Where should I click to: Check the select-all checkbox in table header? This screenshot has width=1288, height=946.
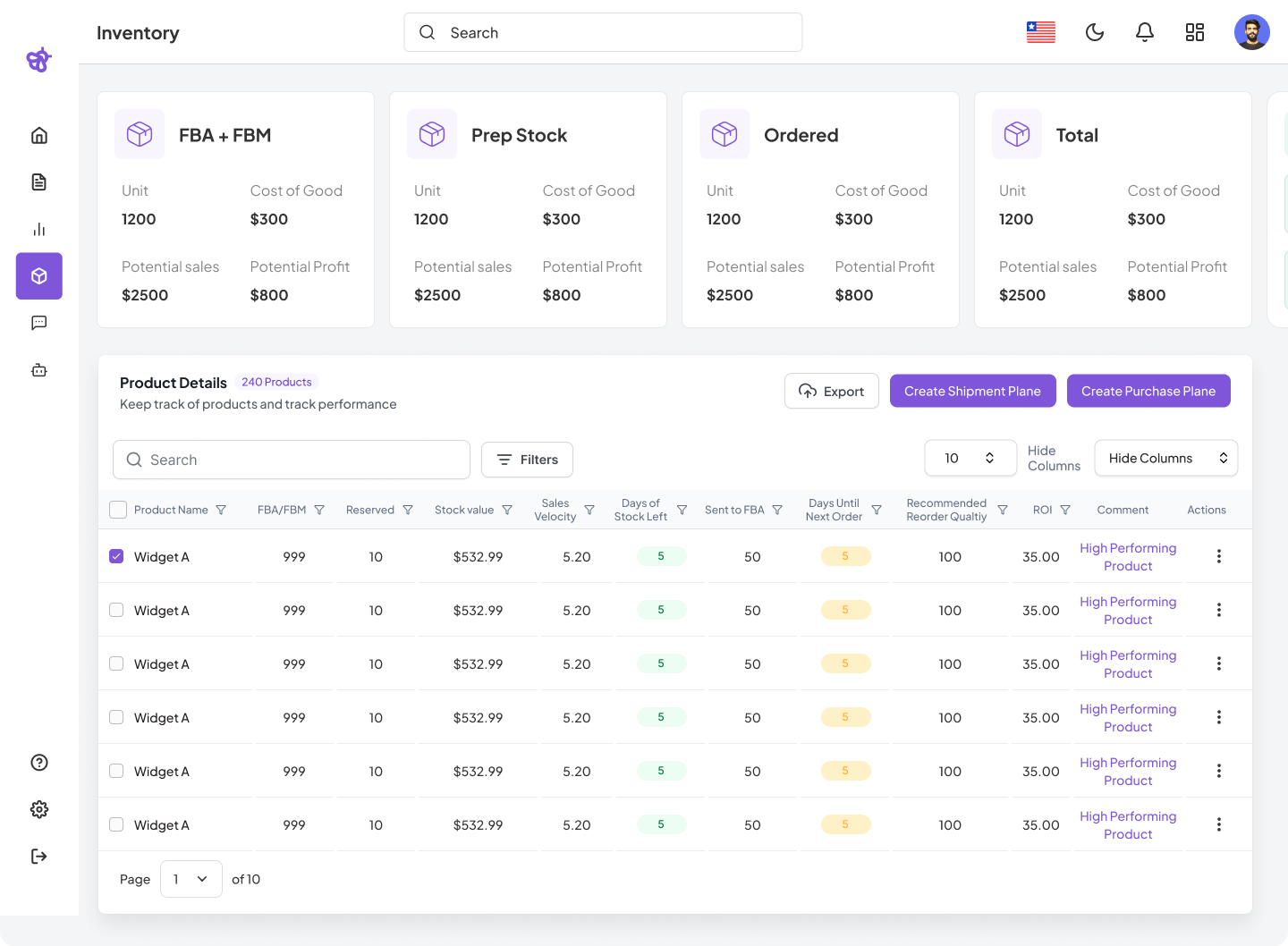[x=117, y=510]
